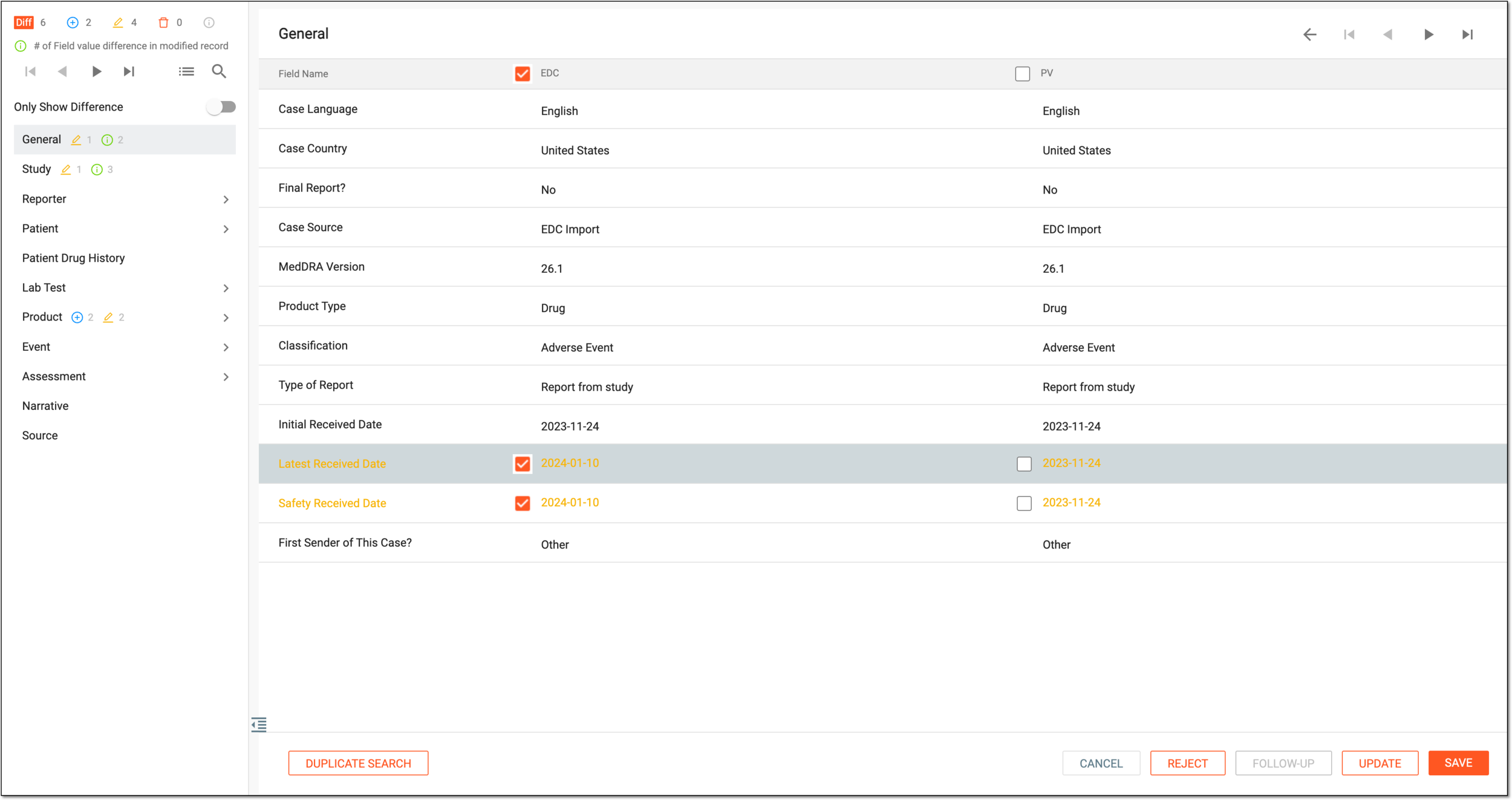Uncheck EDC checkbox for Latest Received Date
The image size is (1512, 800).
click(523, 464)
